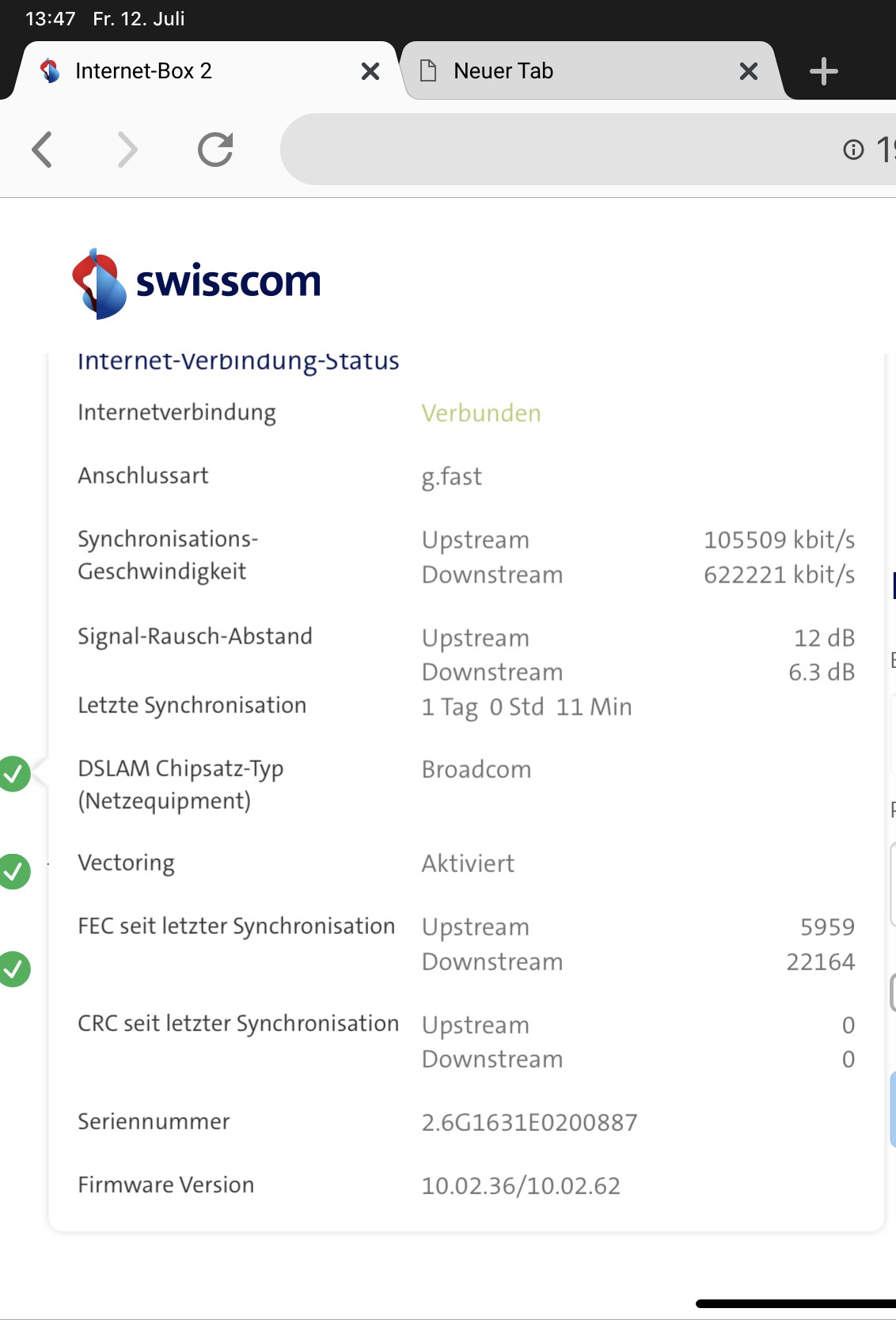Open a new browser tab
The height and width of the screenshot is (1320, 896).
point(823,71)
